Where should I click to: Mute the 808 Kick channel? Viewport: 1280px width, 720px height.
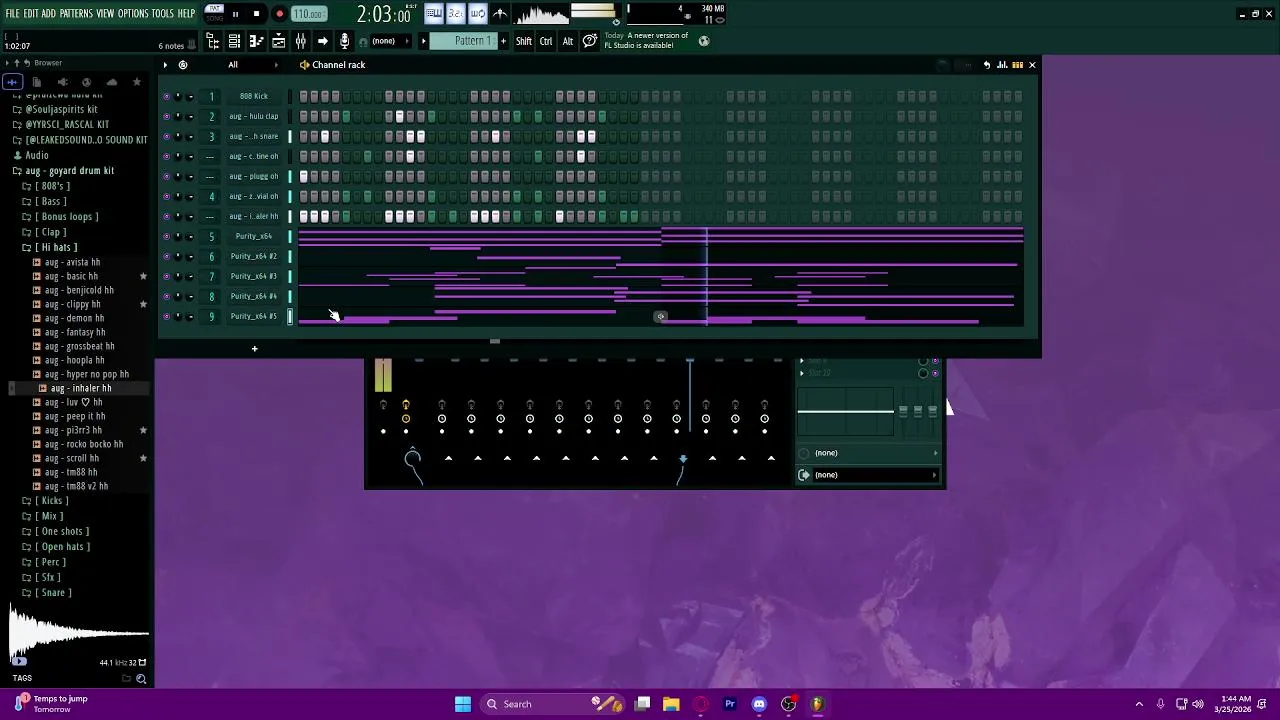pos(166,96)
